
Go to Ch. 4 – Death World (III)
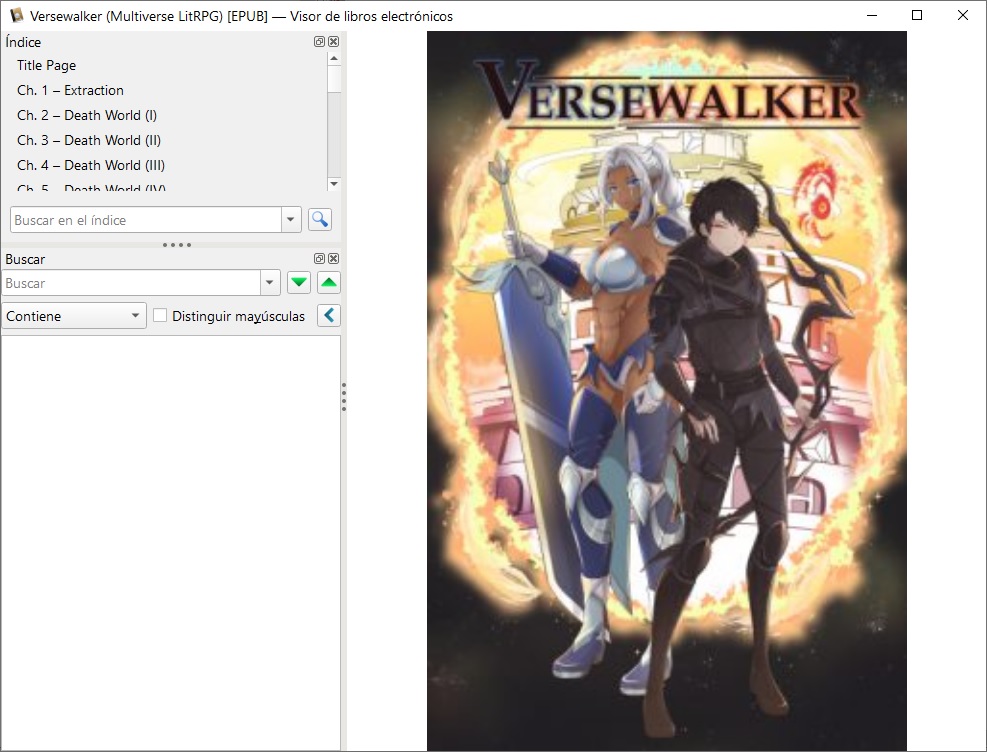[91, 165]
